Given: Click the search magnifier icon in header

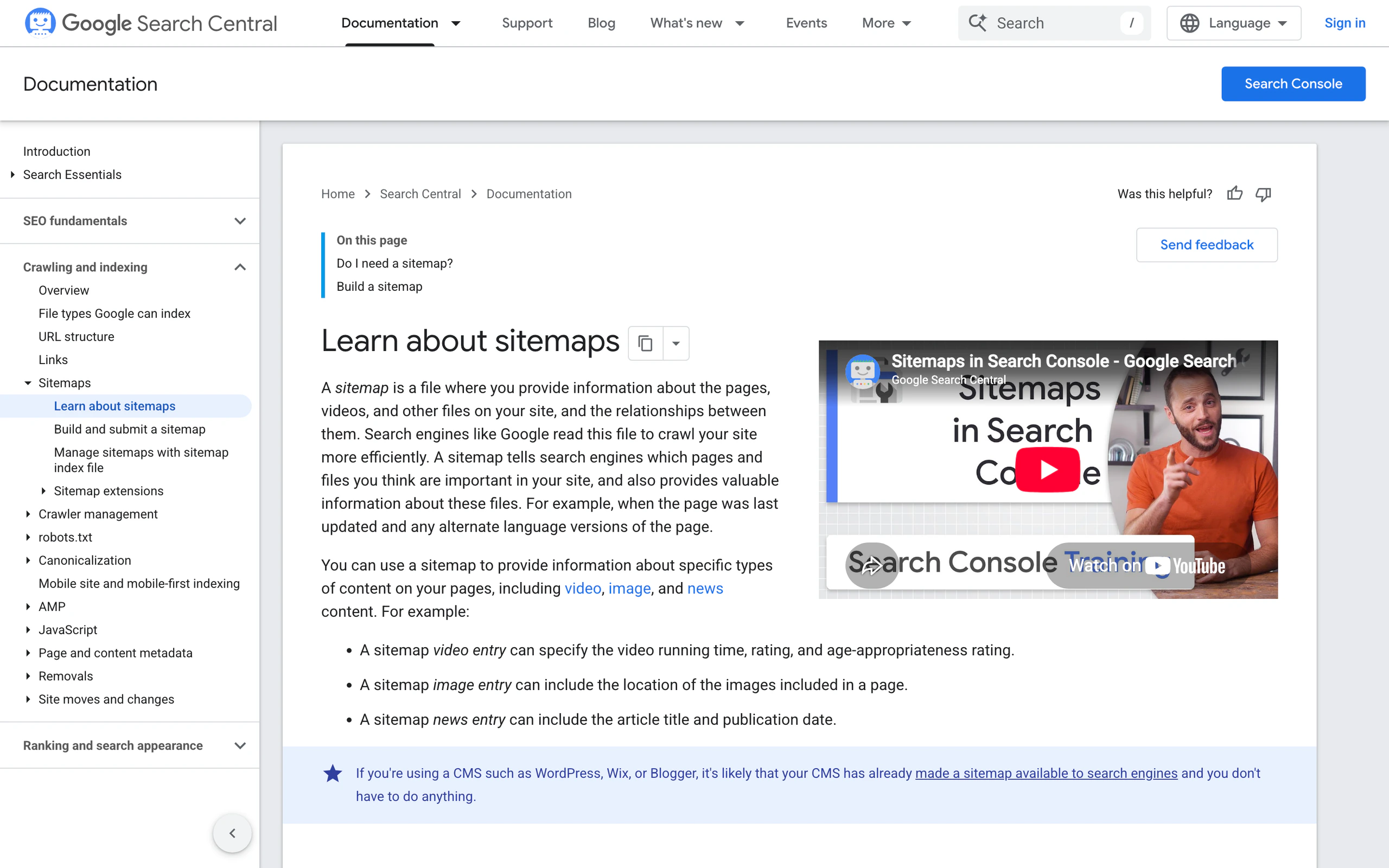Looking at the screenshot, I should [978, 23].
